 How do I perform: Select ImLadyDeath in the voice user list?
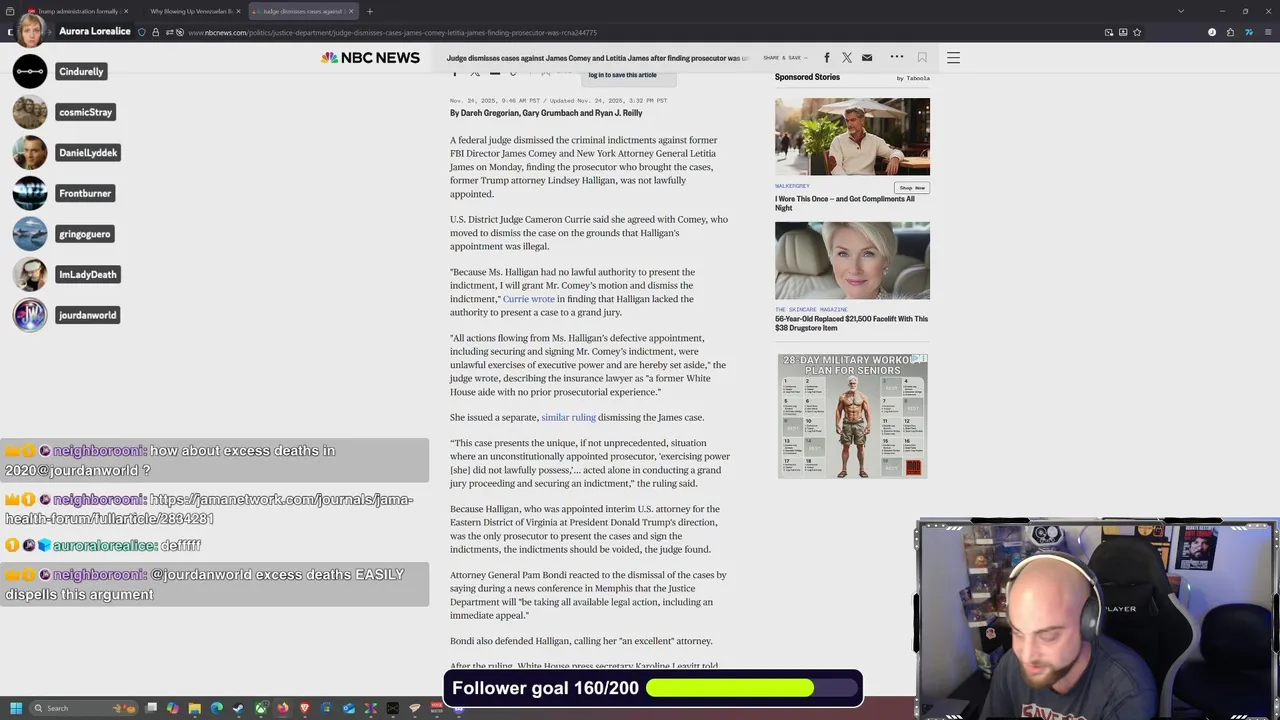coord(87,274)
